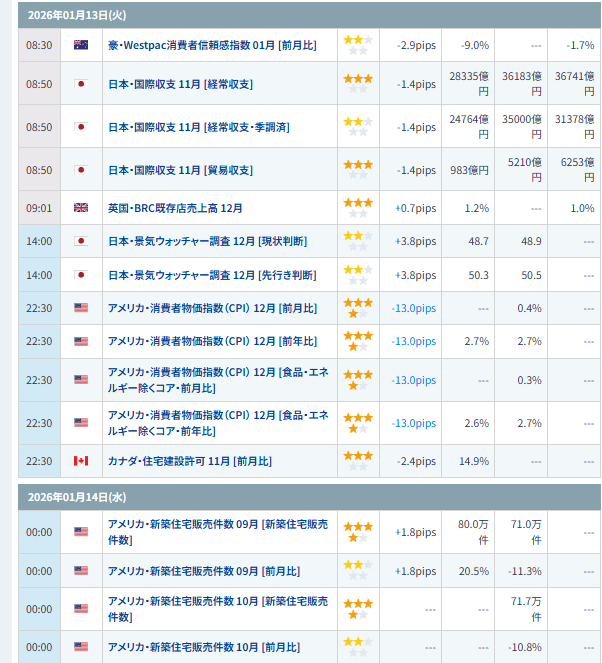This screenshot has height=663, width=602.
Task: Open カナダ・住宅建設許可 11月 [前月比] link
Action: pyautogui.click(x=189, y=461)
